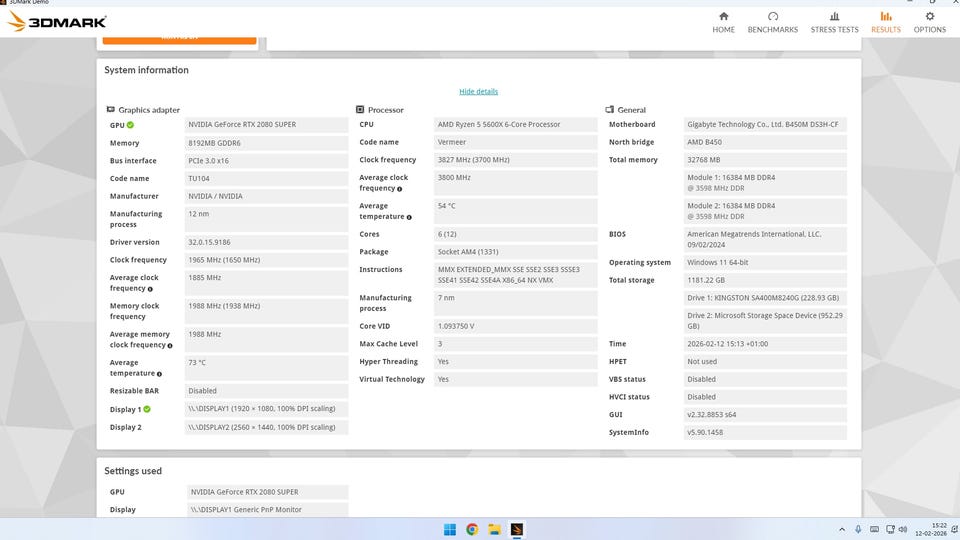Select '3827 MHz (3700 MHz)' CPU clock

pyautogui.click(x=516, y=160)
